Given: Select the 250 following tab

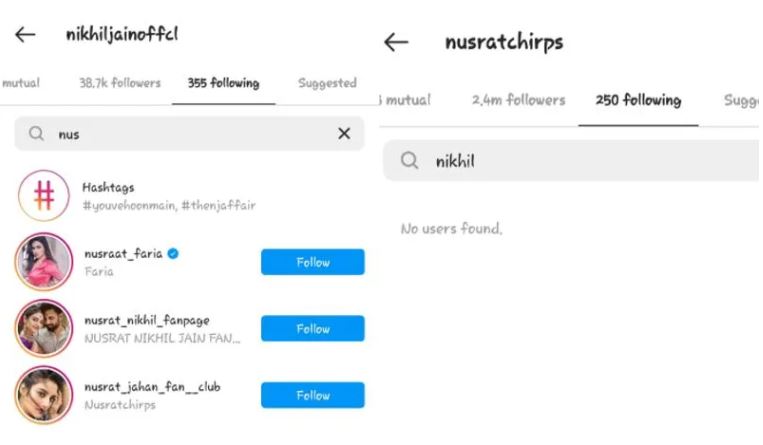Looking at the screenshot, I should [x=638, y=100].
